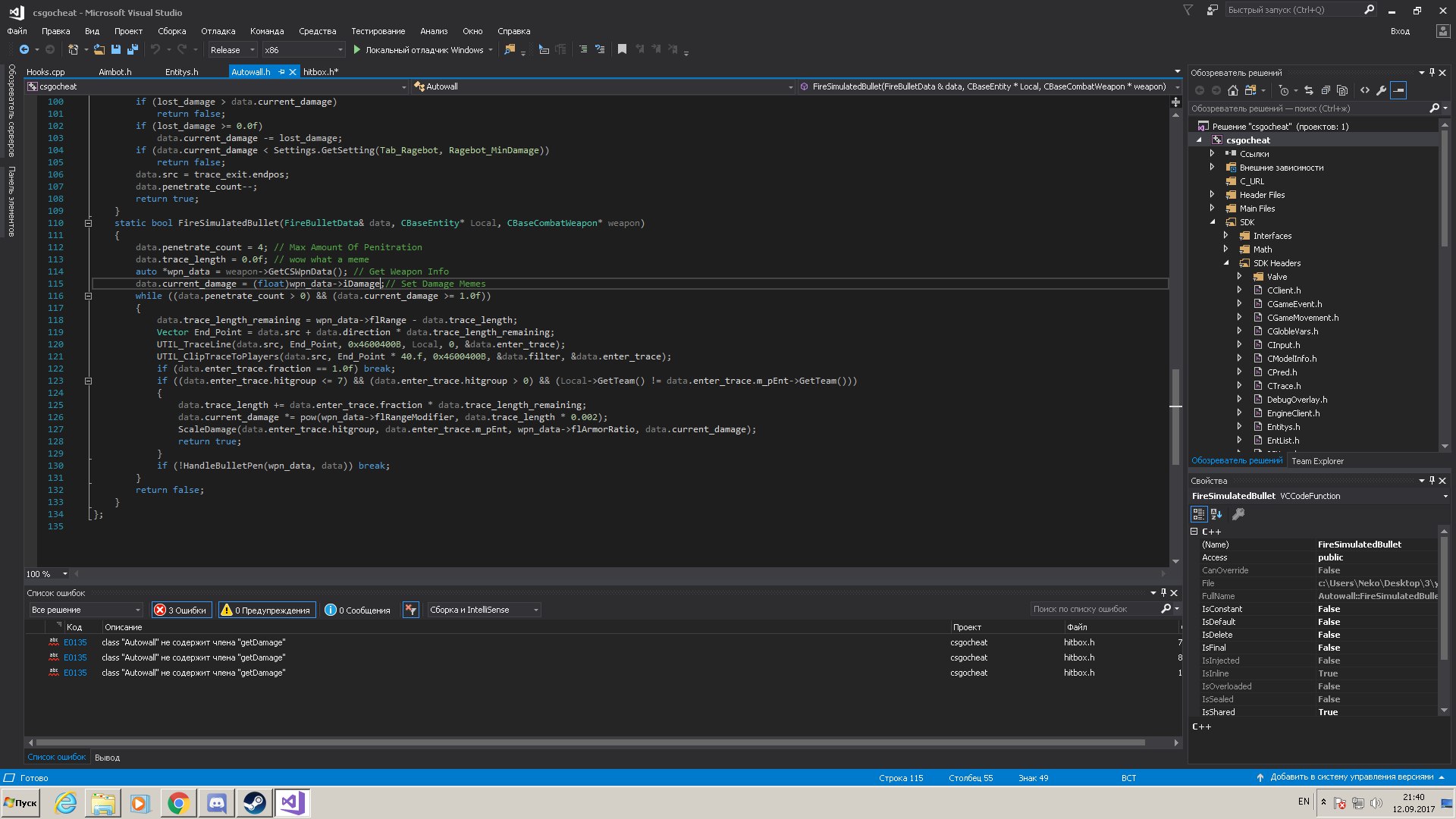
Task: Toggle the 0 Сообщения messages filter
Action: (357, 610)
